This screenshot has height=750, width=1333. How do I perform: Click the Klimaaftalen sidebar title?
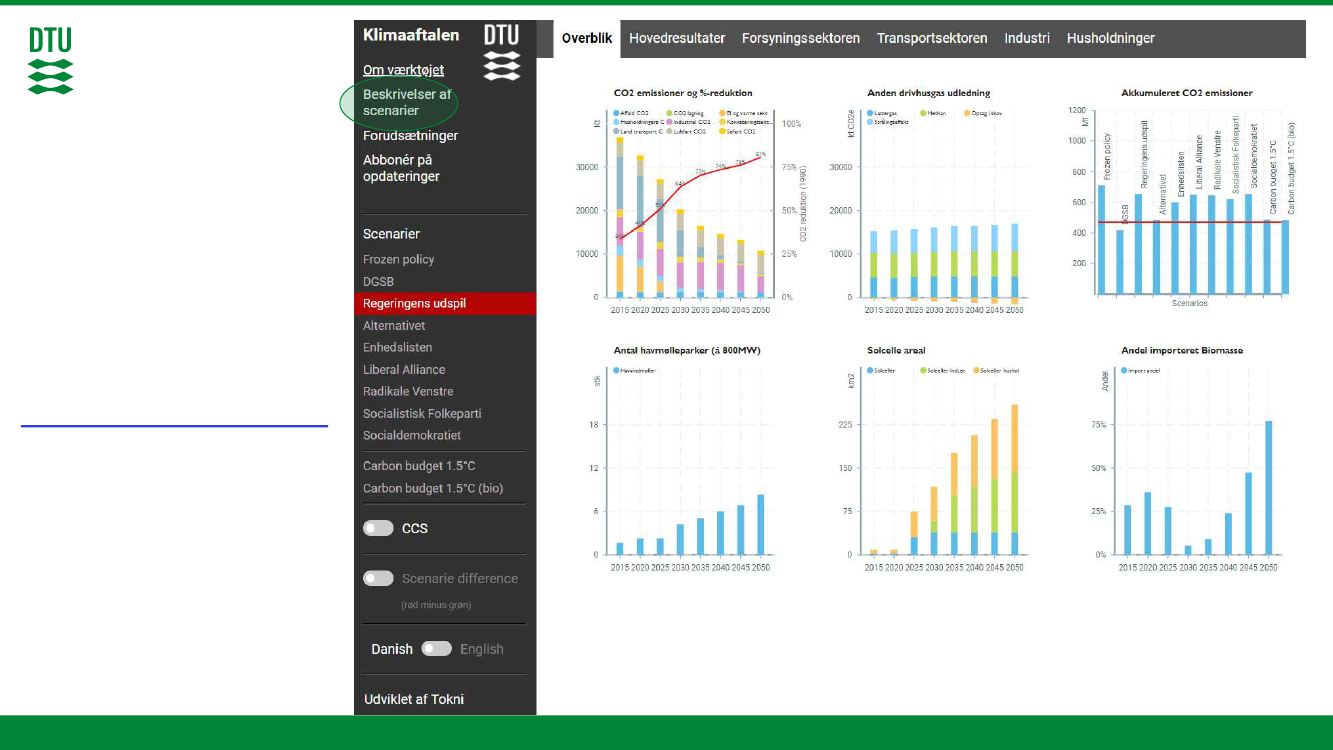tap(411, 35)
